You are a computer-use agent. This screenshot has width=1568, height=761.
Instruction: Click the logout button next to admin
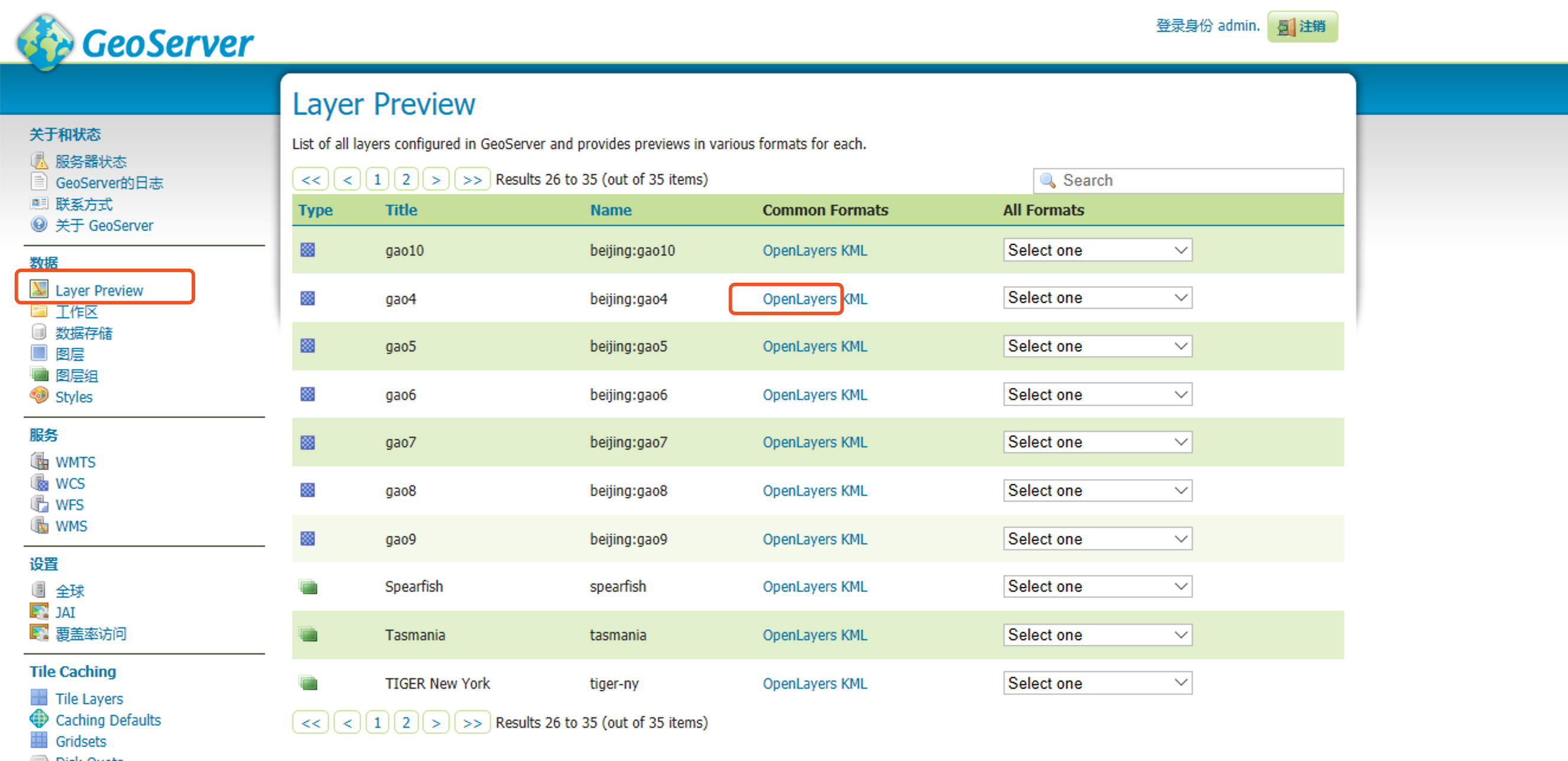pos(1302,26)
